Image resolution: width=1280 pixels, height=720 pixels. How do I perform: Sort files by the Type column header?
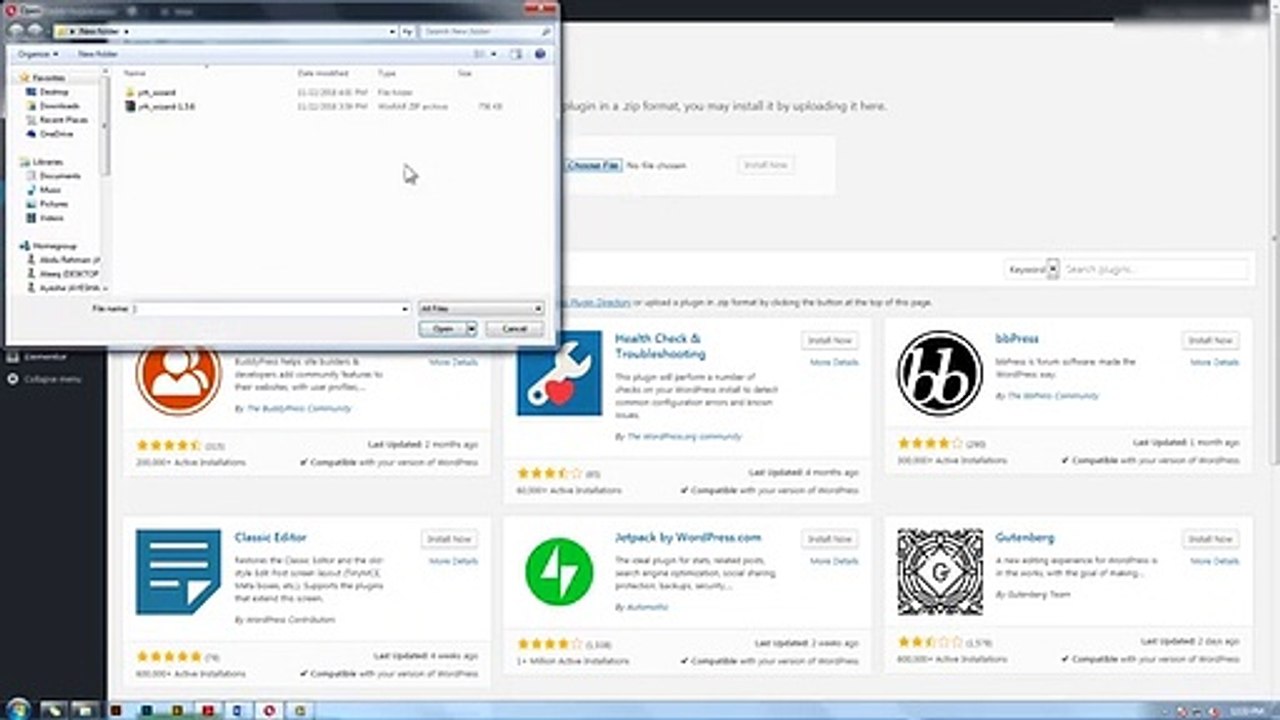point(387,74)
